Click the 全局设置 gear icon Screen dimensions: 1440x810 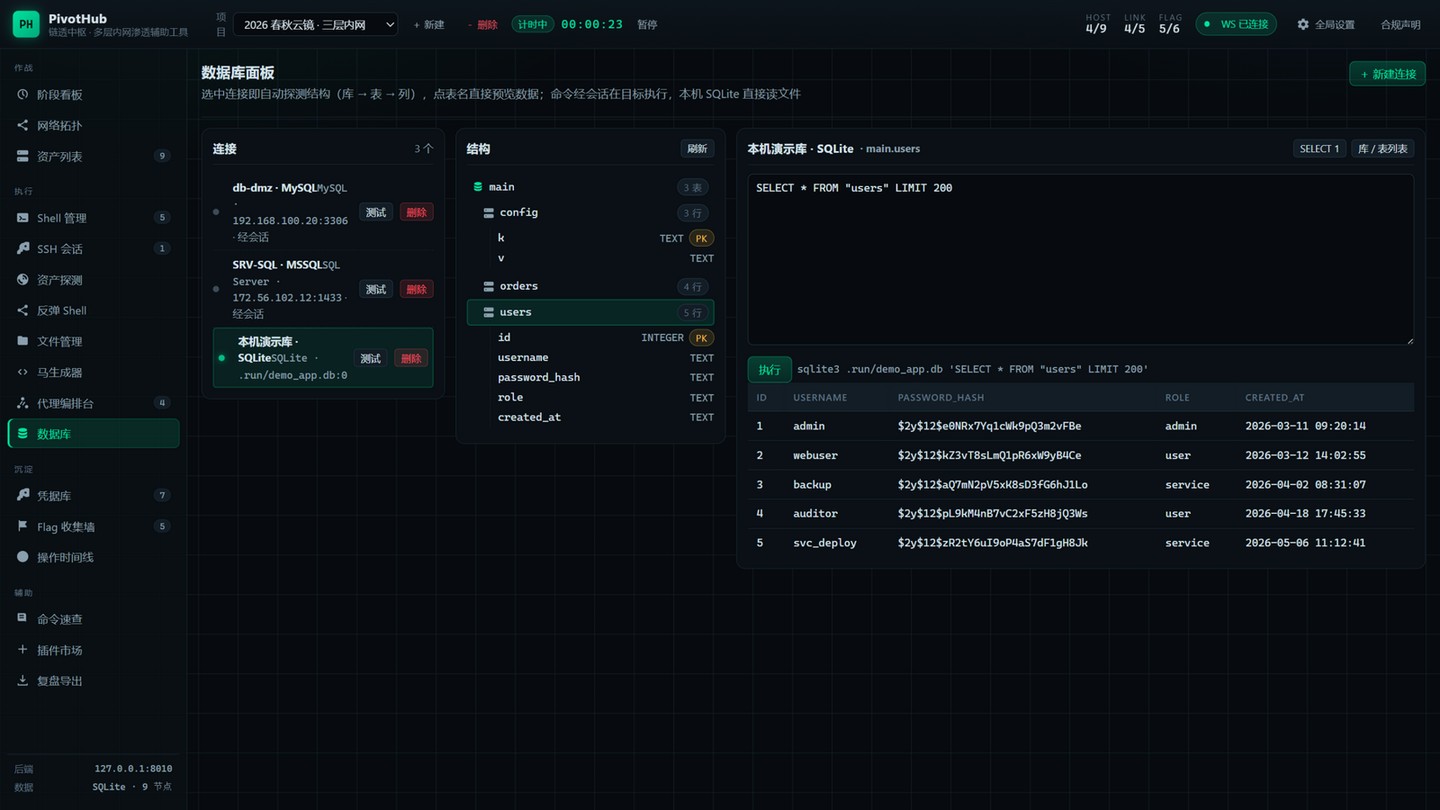[1303, 24]
